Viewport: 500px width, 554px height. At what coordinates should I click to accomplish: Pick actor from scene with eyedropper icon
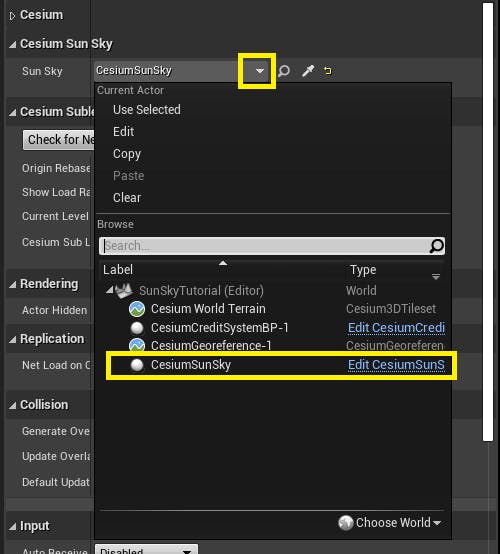308,71
